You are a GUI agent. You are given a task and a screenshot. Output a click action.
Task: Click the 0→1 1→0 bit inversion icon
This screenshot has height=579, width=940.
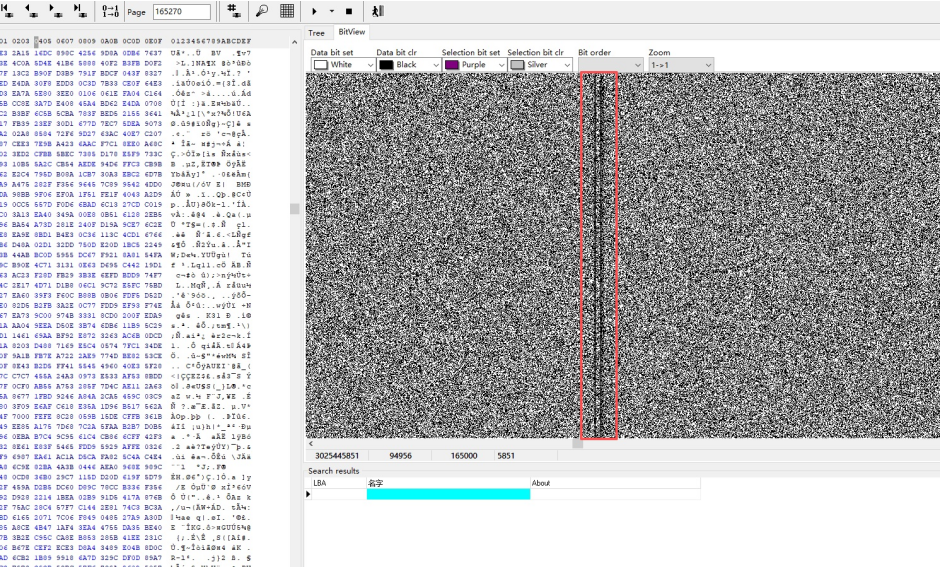(110, 11)
